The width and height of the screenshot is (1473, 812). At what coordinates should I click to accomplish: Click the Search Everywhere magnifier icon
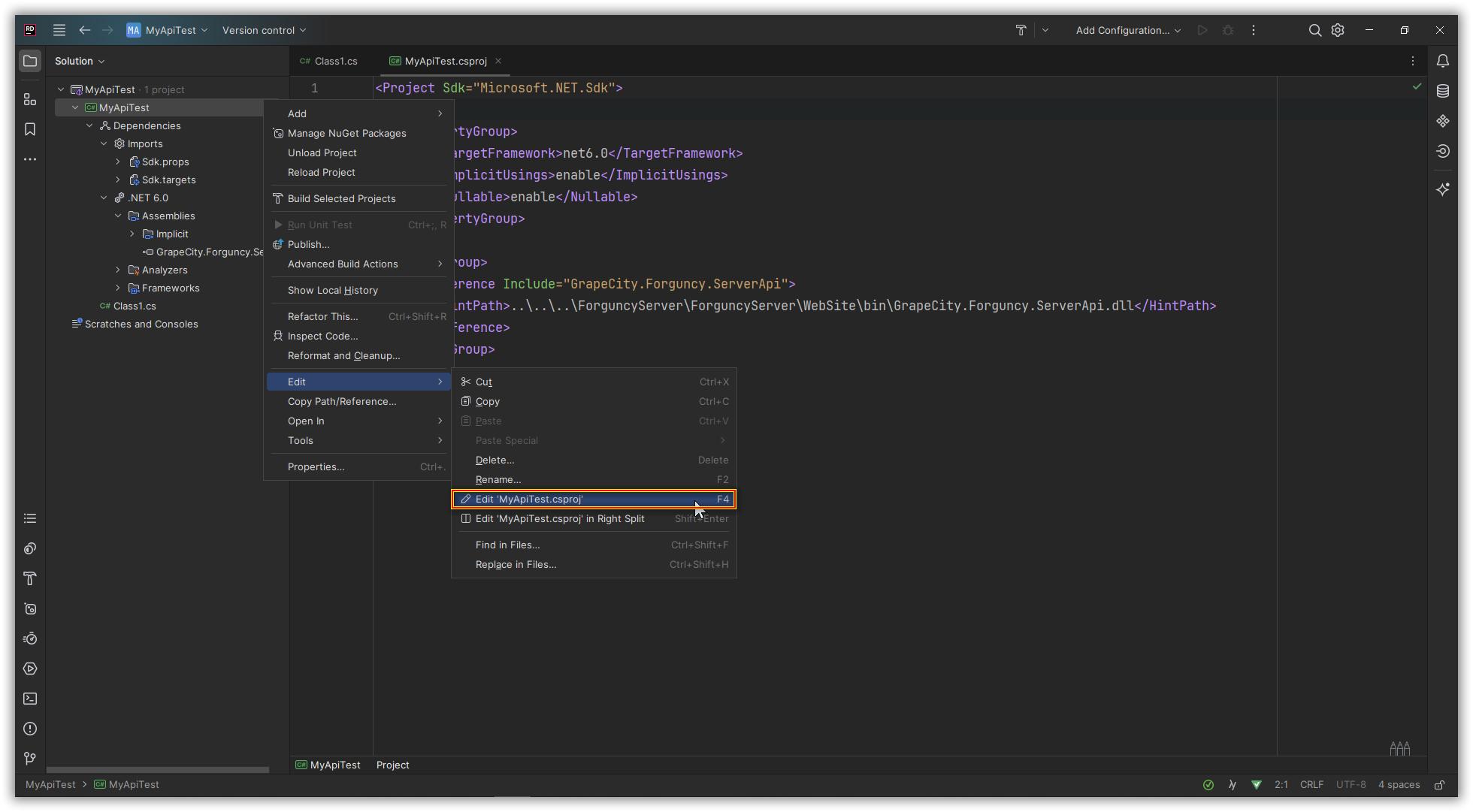tap(1314, 30)
